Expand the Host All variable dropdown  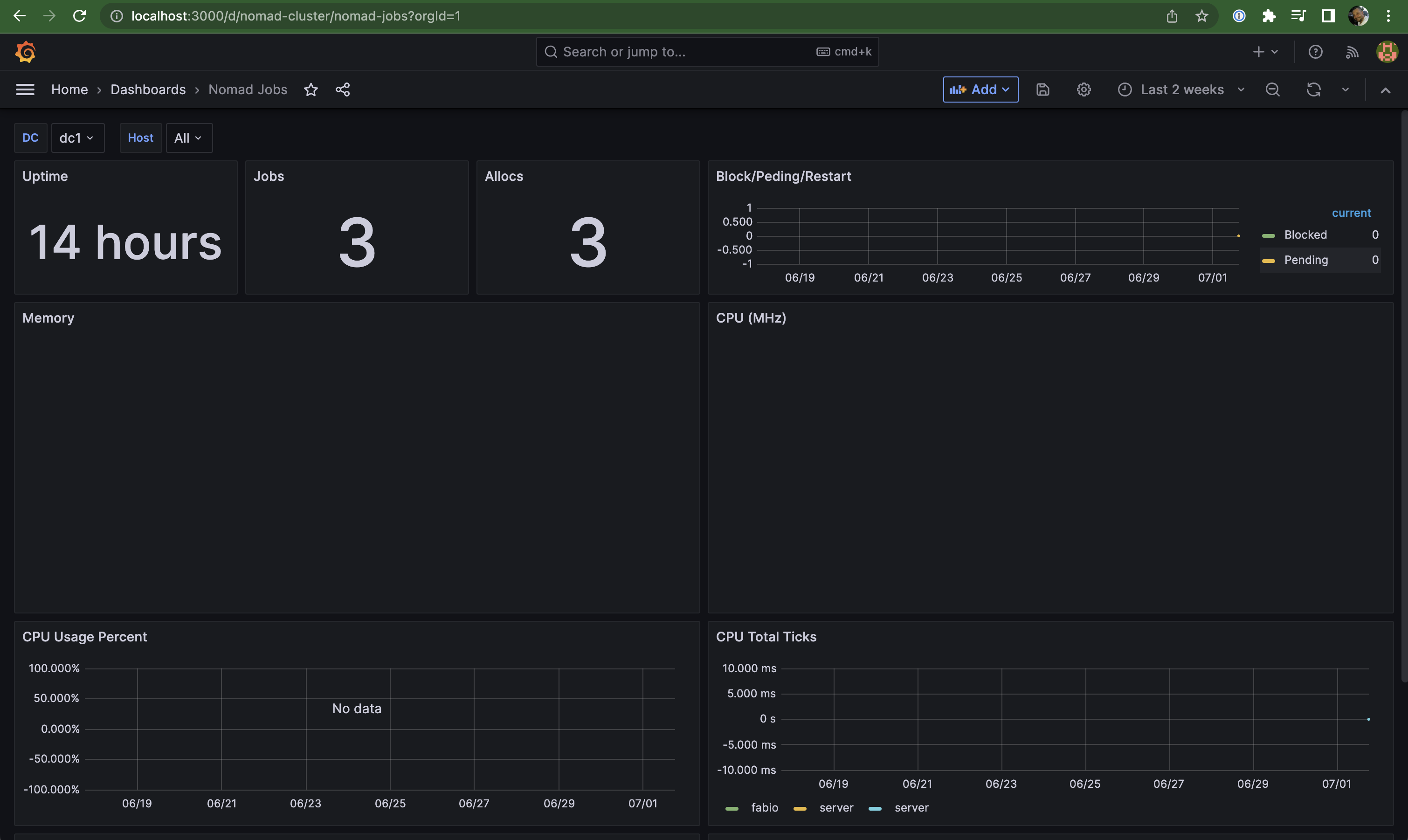click(188, 138)
